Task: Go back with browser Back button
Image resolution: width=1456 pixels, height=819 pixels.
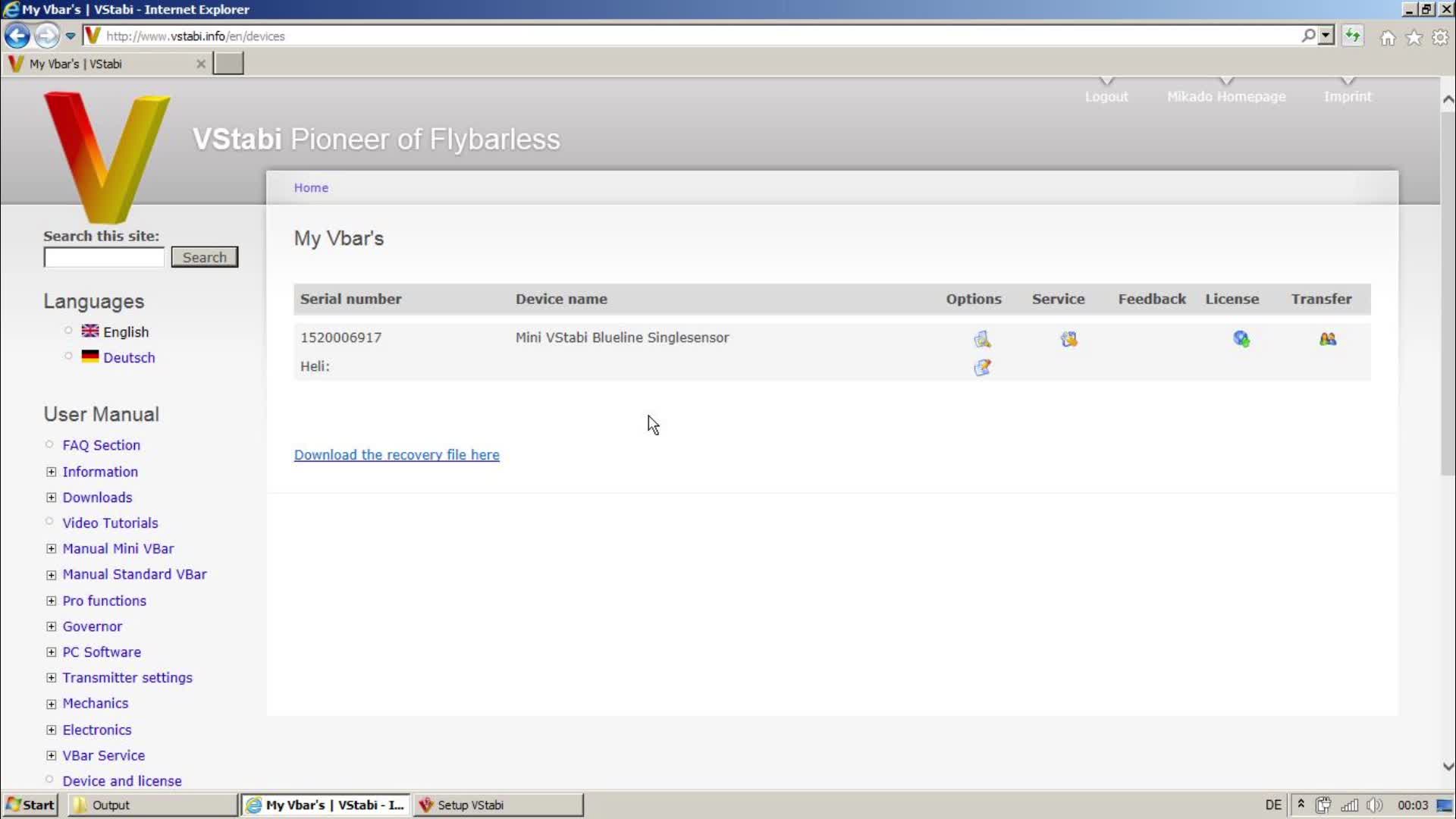Action: (x=17, y=36)
